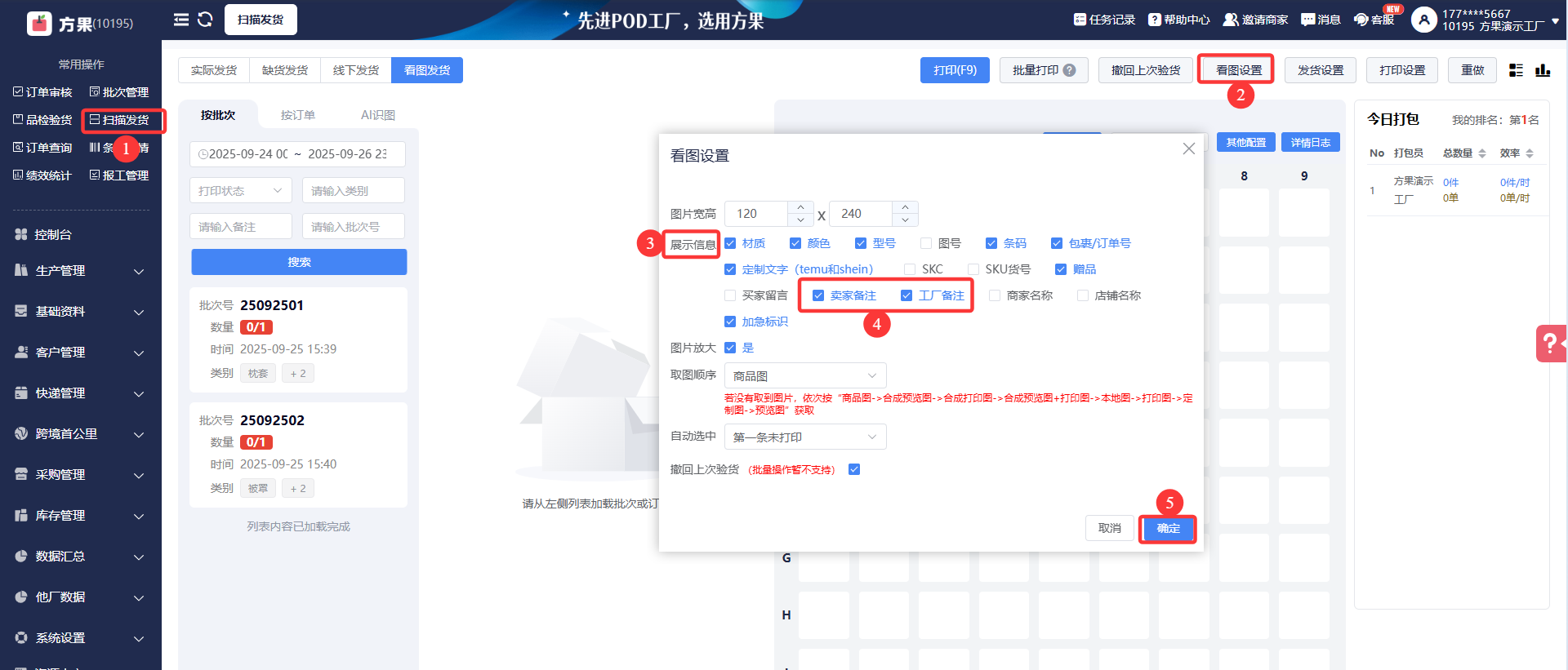Toggle the 卖家备注 checkbox

pyautogui.click(x=818, y=295)
